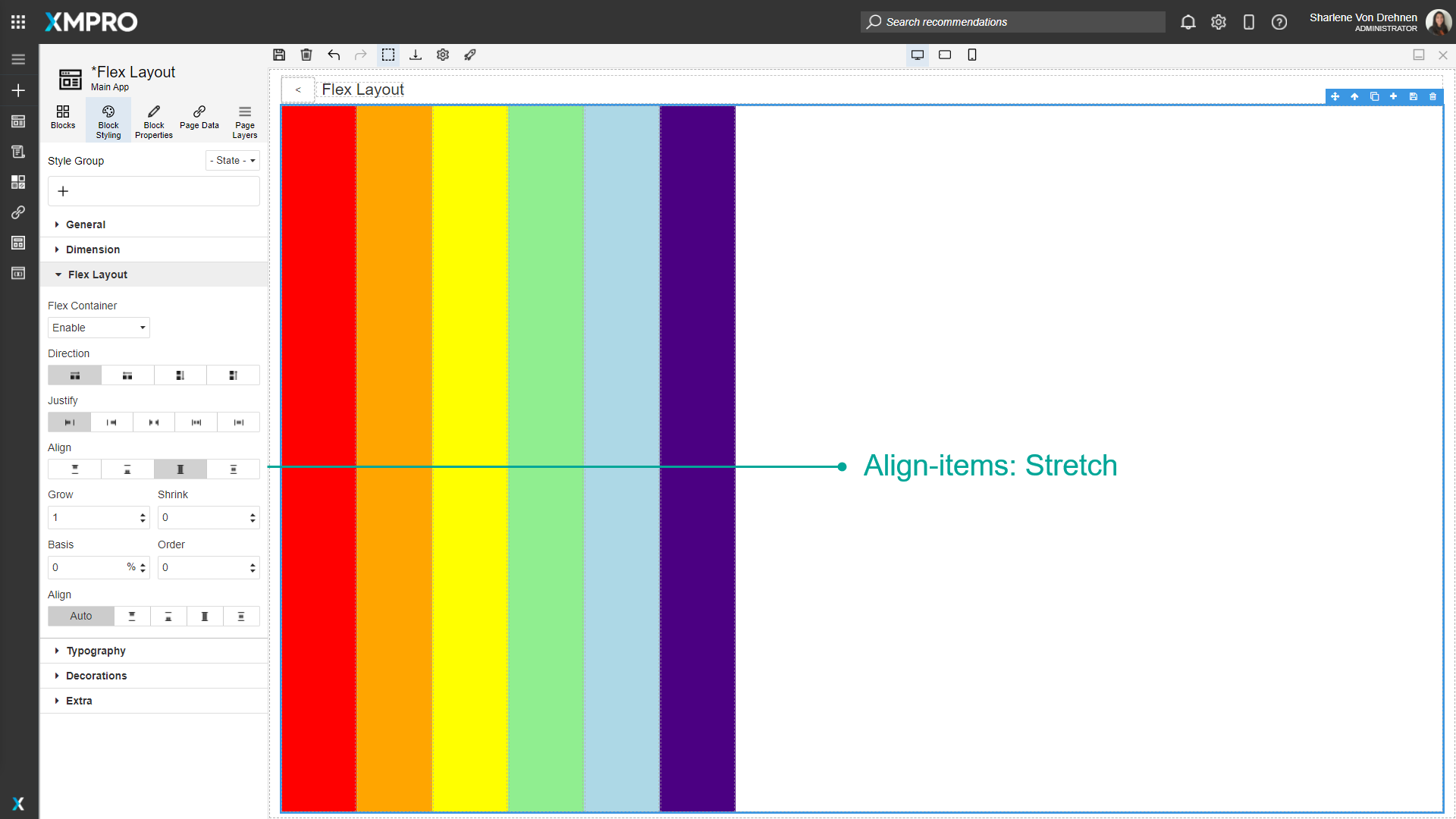Open the Blocks panel
Image resolution: width=1456 pixels, height=819 pixels.
[62, 120]
